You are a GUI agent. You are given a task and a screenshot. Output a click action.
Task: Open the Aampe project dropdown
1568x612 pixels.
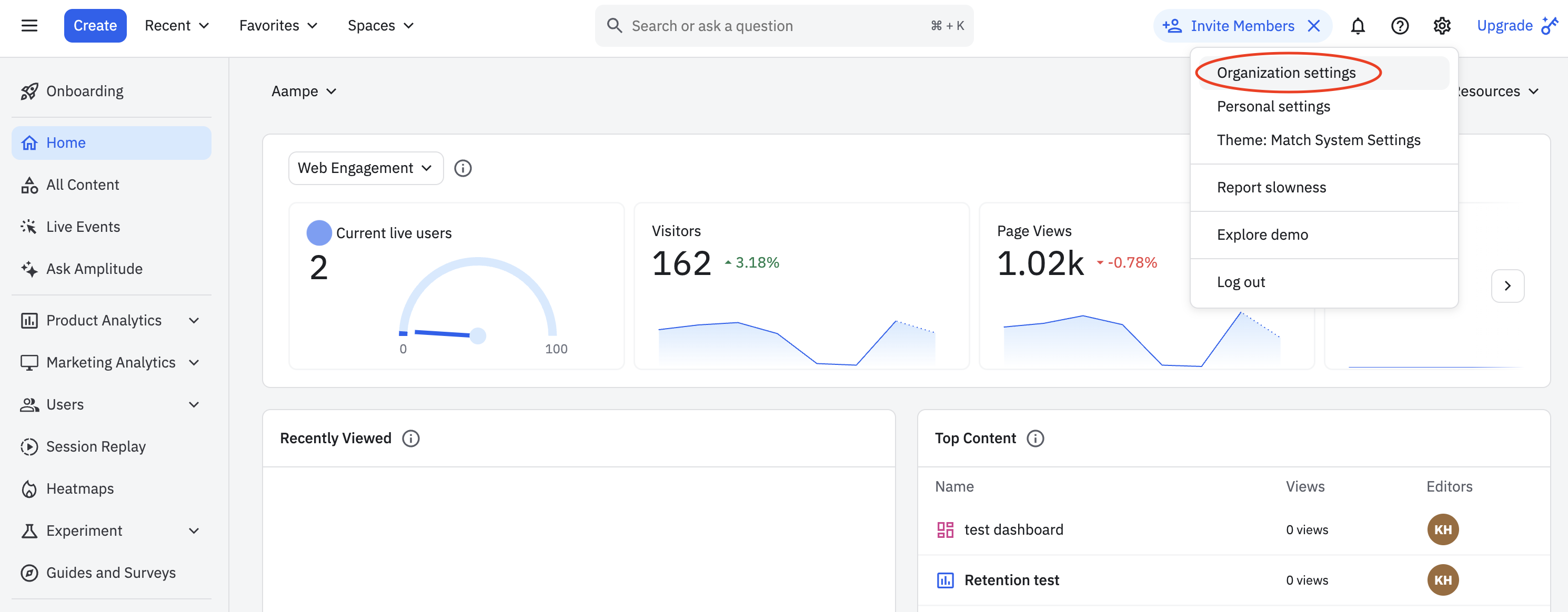303,91
